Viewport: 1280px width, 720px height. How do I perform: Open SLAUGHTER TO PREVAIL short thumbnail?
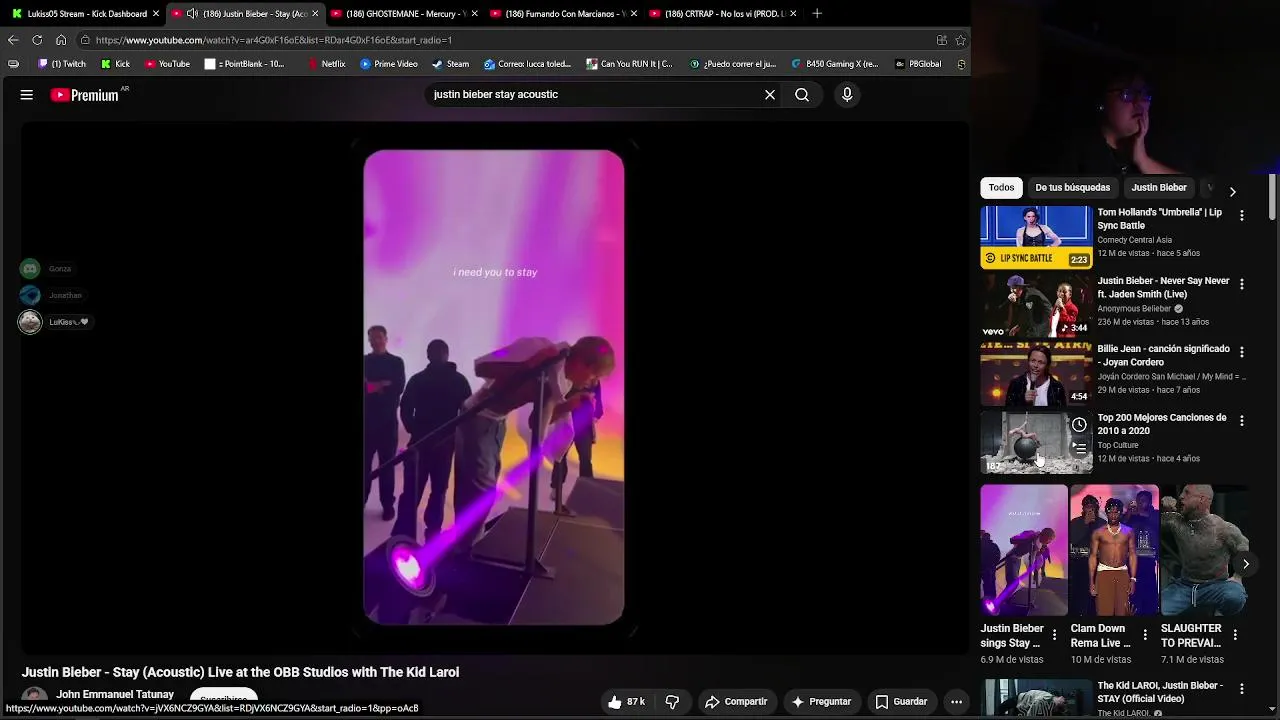[x=1204, y=550]
